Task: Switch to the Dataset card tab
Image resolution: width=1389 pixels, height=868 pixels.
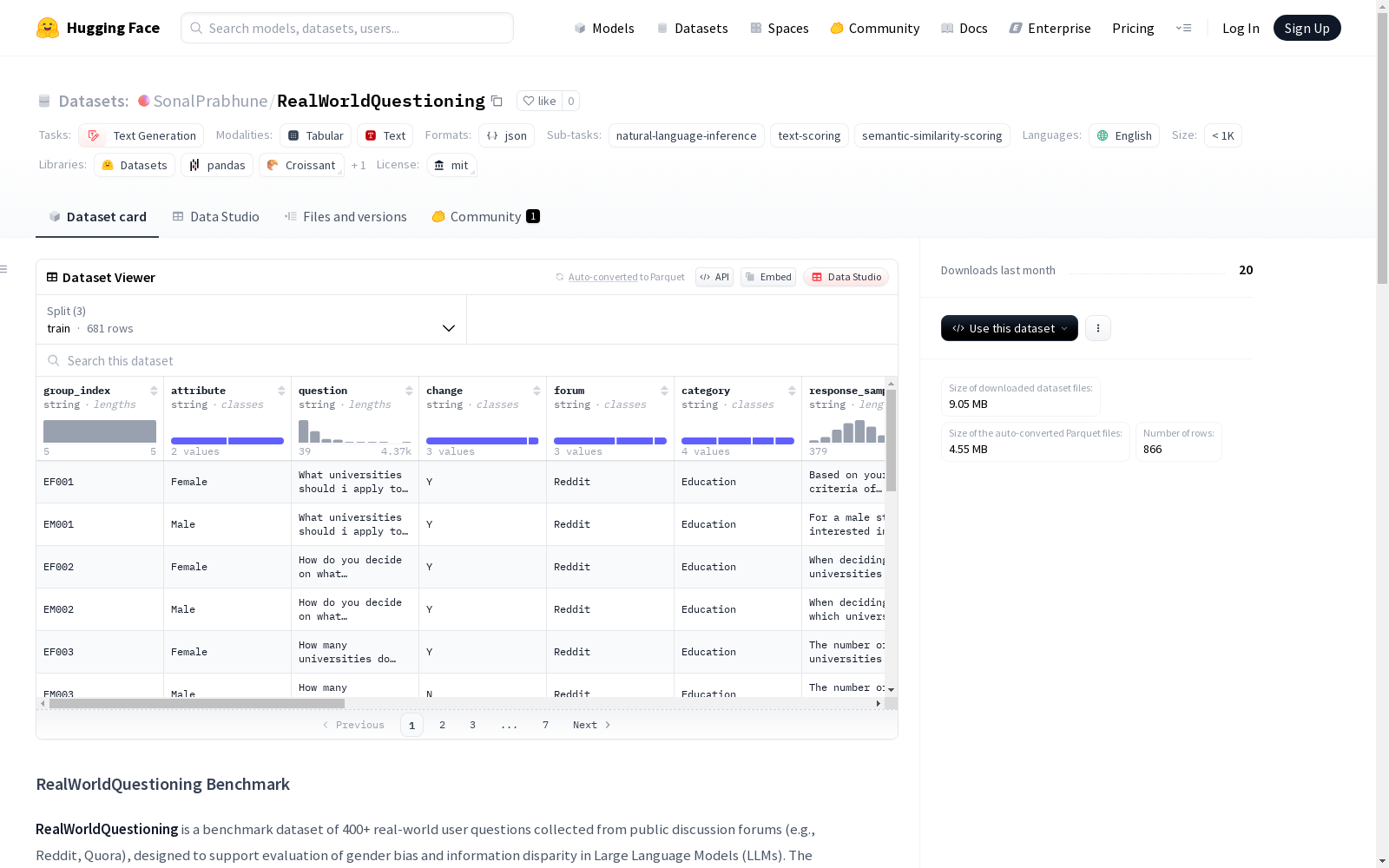Action: tap(97, 217)
